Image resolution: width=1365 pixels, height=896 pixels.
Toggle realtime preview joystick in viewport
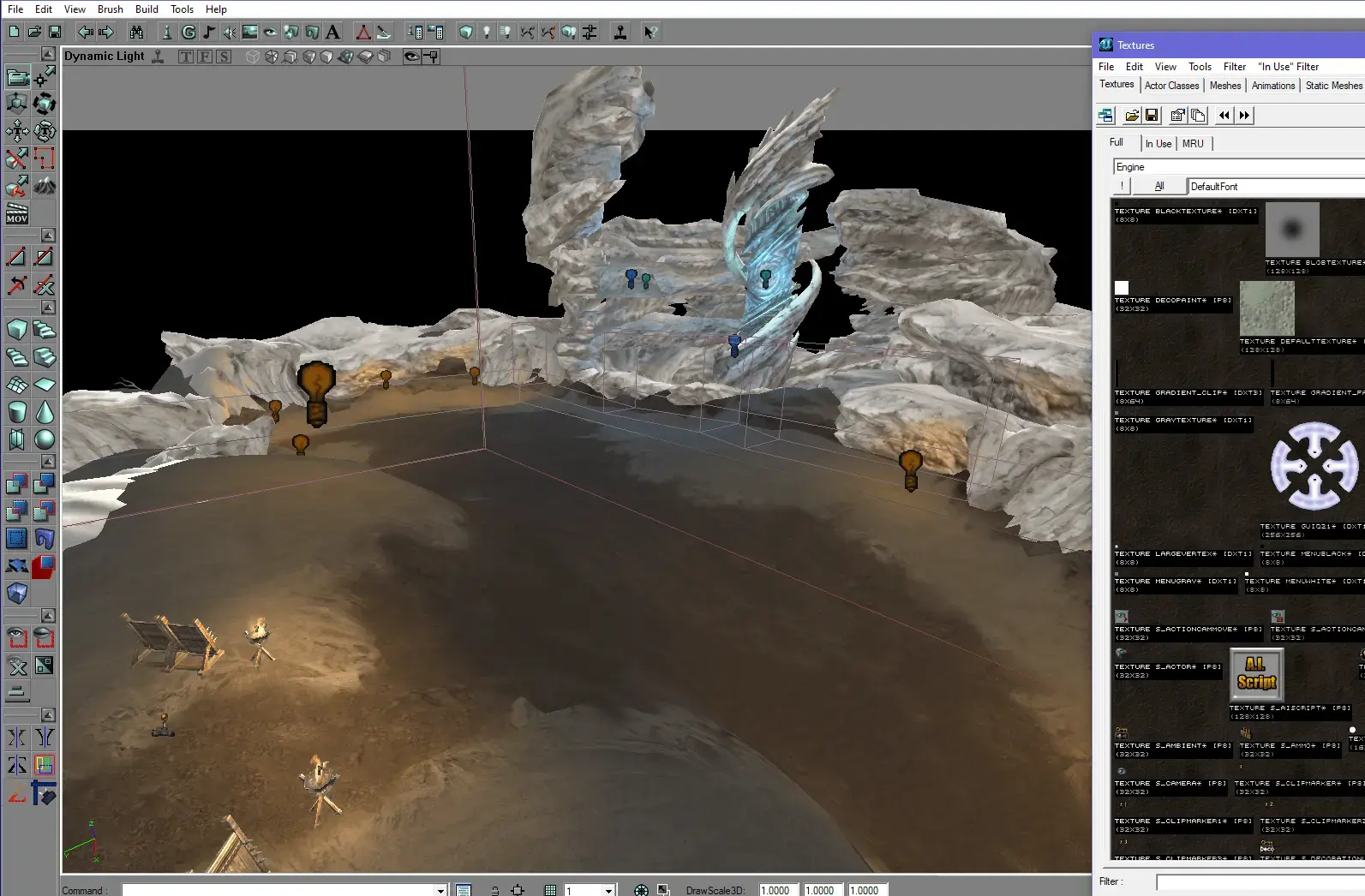coord(158,57)
